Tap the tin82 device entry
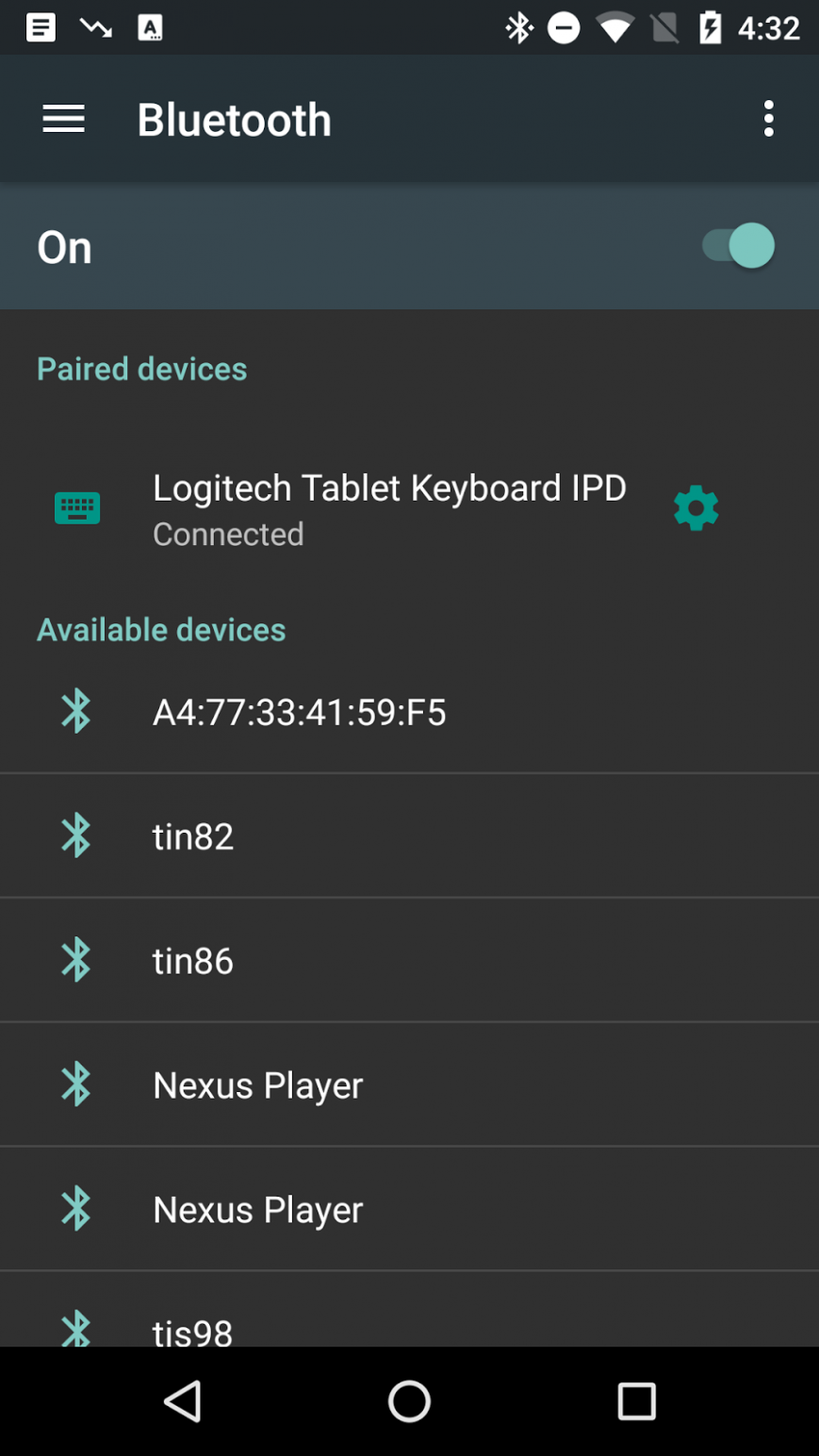Screen dimensions: 819x1456 click(x=409, y=836)
